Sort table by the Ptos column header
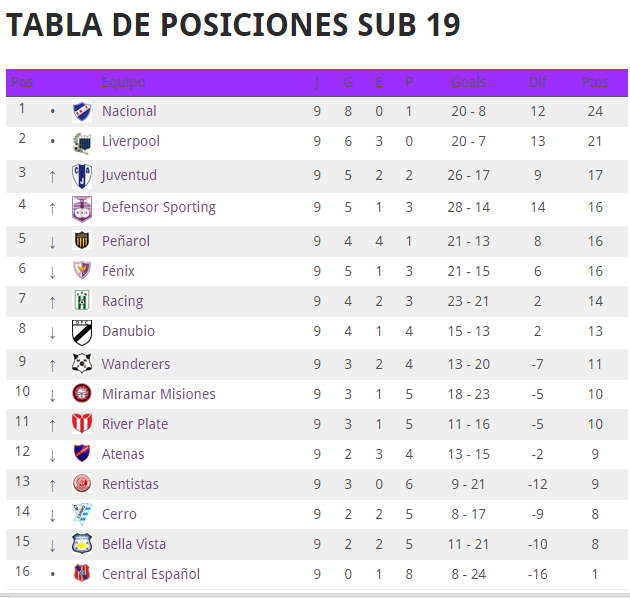Viewport: 630px width, 598px height. pyautogui.click(x=595, y=82)
